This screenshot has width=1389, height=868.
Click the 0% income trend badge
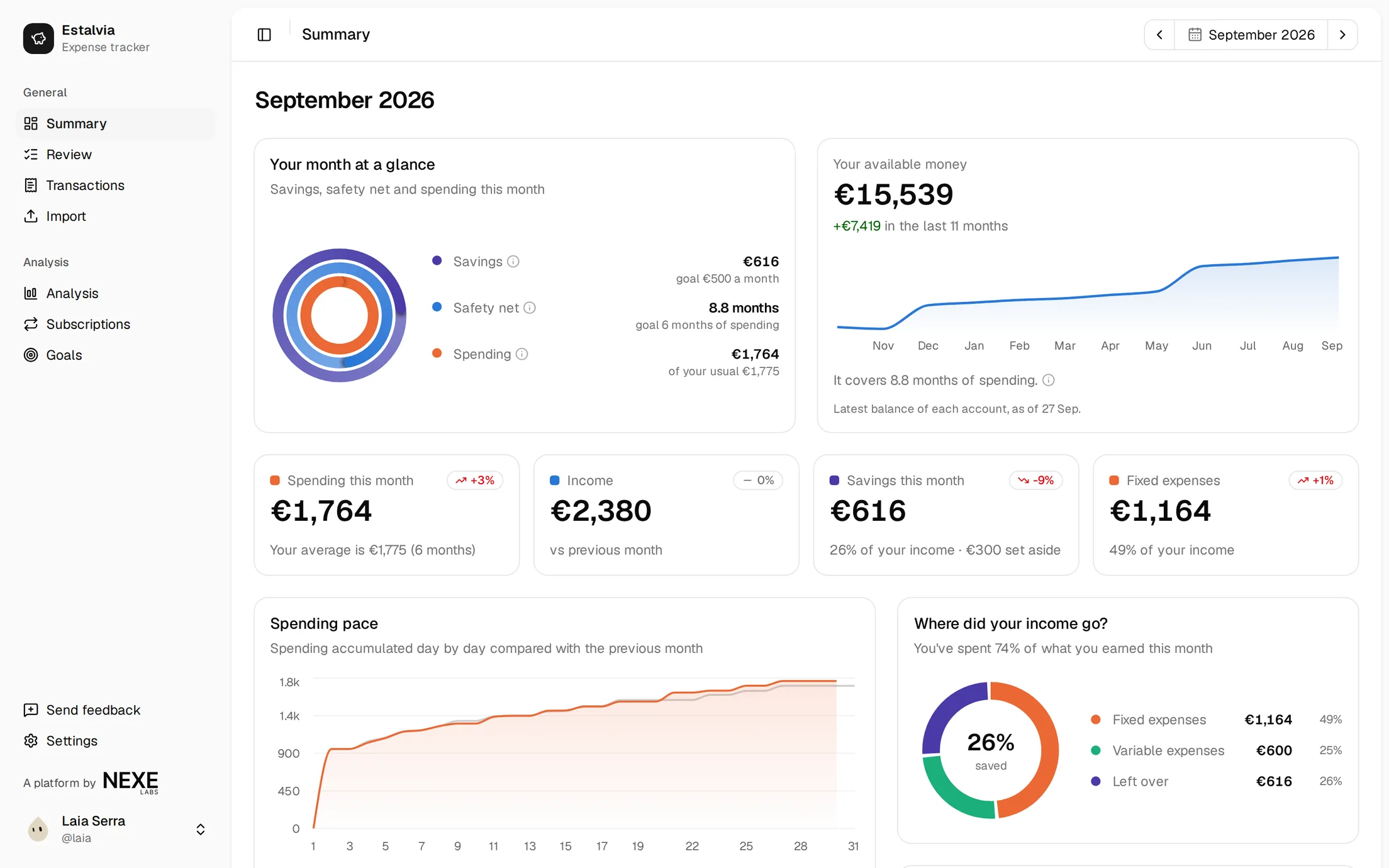(x=758, y=480)
